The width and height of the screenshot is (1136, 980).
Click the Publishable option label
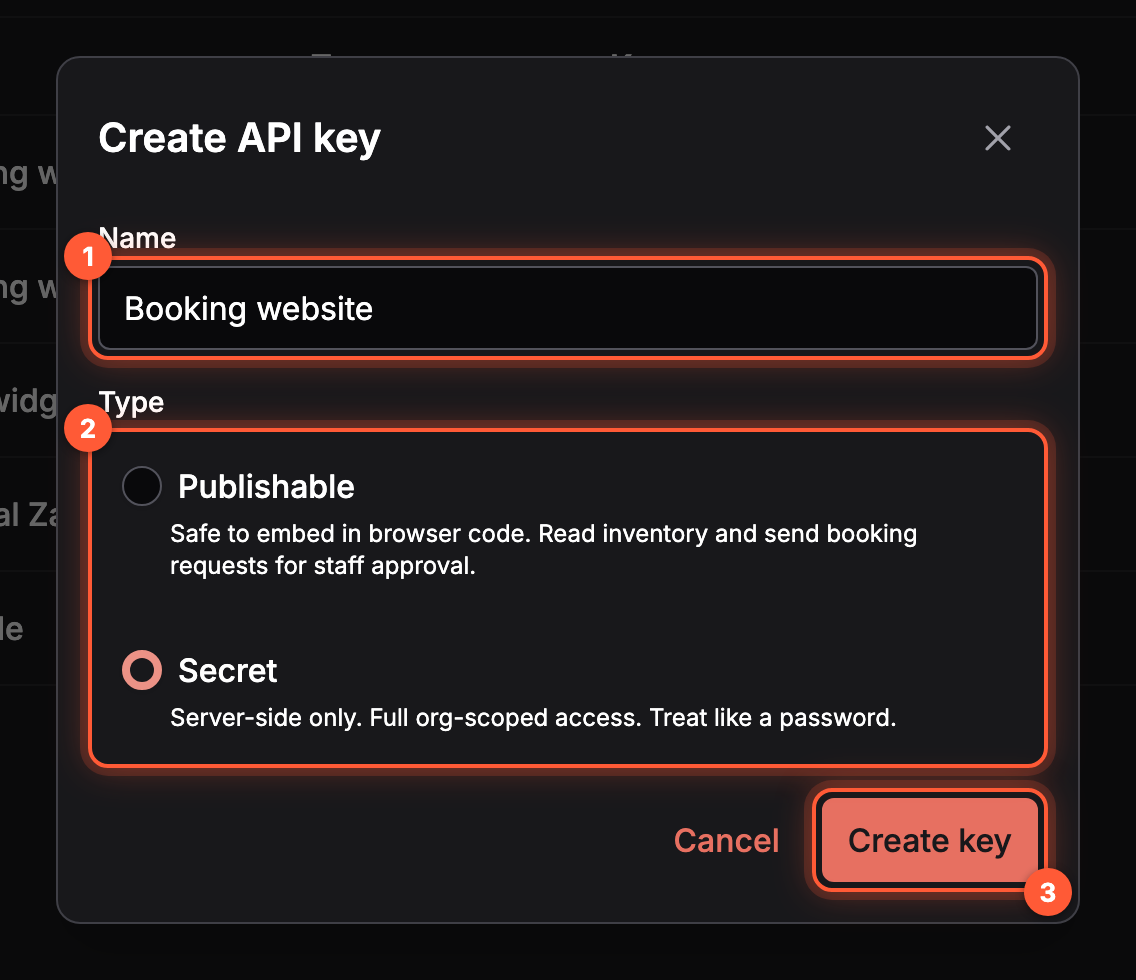pos(266,487)
